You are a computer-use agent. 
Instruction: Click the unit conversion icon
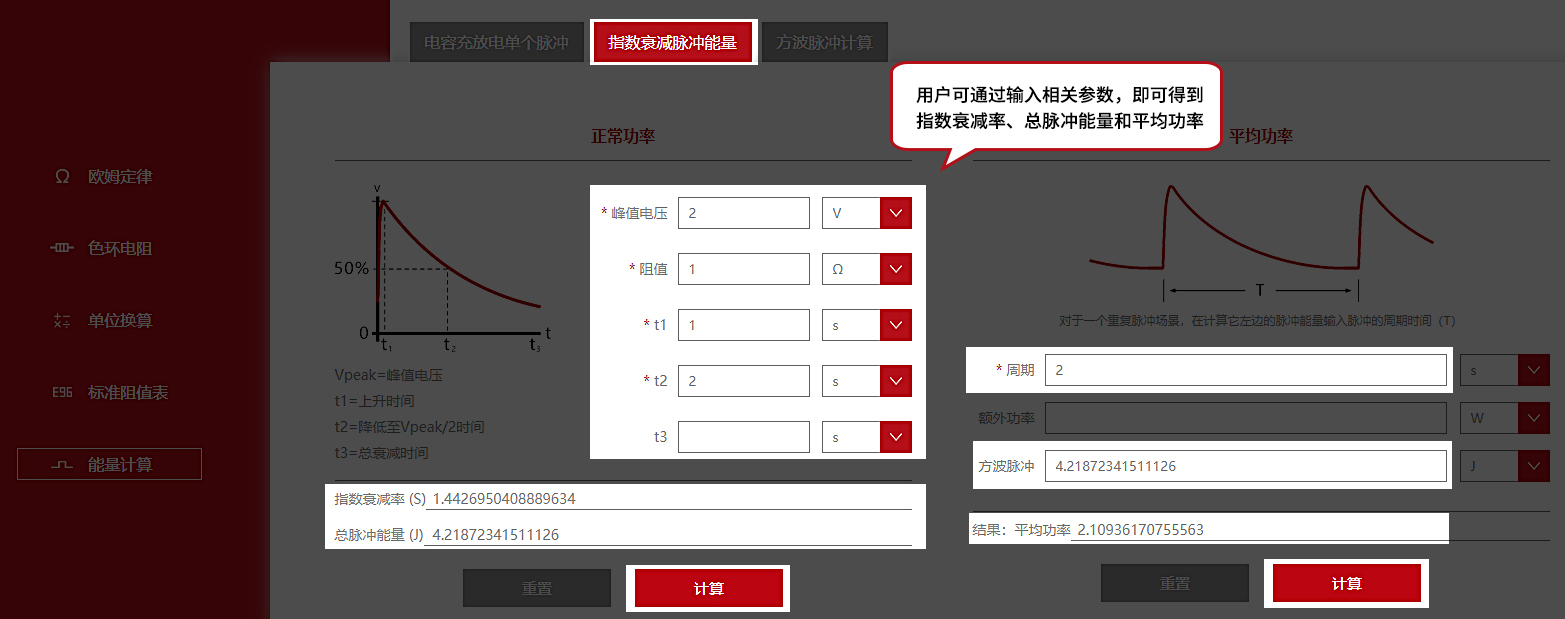coord(62,321)
